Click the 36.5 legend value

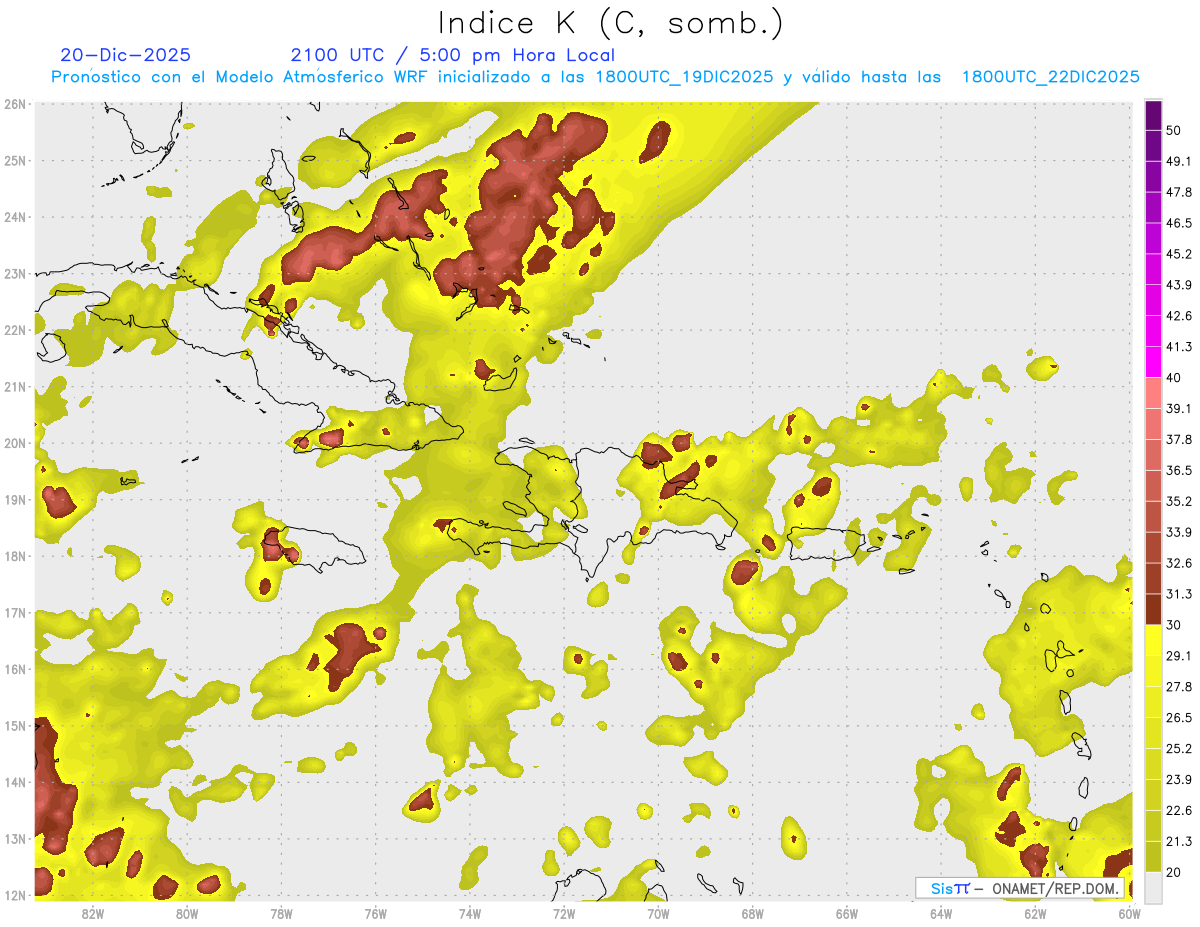point(1179,470)
